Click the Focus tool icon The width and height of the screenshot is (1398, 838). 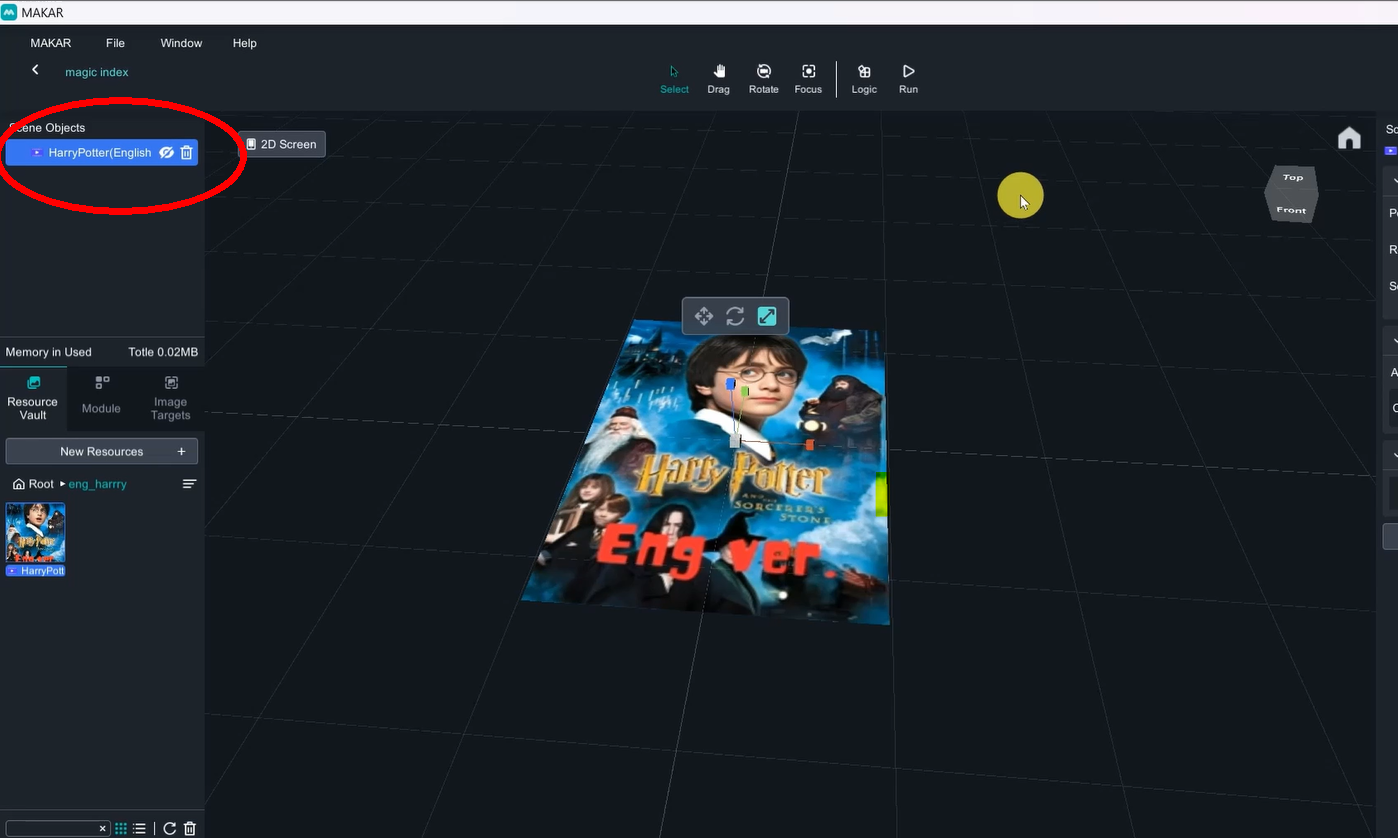[x=808, y=78]
